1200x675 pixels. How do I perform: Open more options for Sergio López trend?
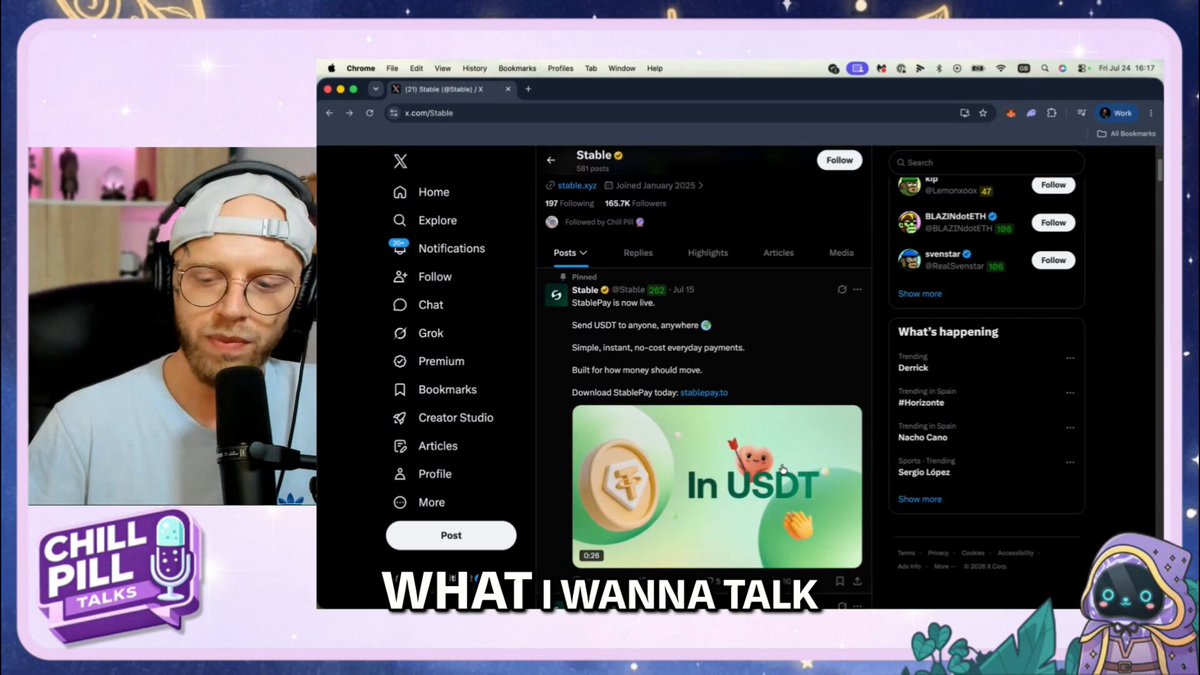point(1070,463)
